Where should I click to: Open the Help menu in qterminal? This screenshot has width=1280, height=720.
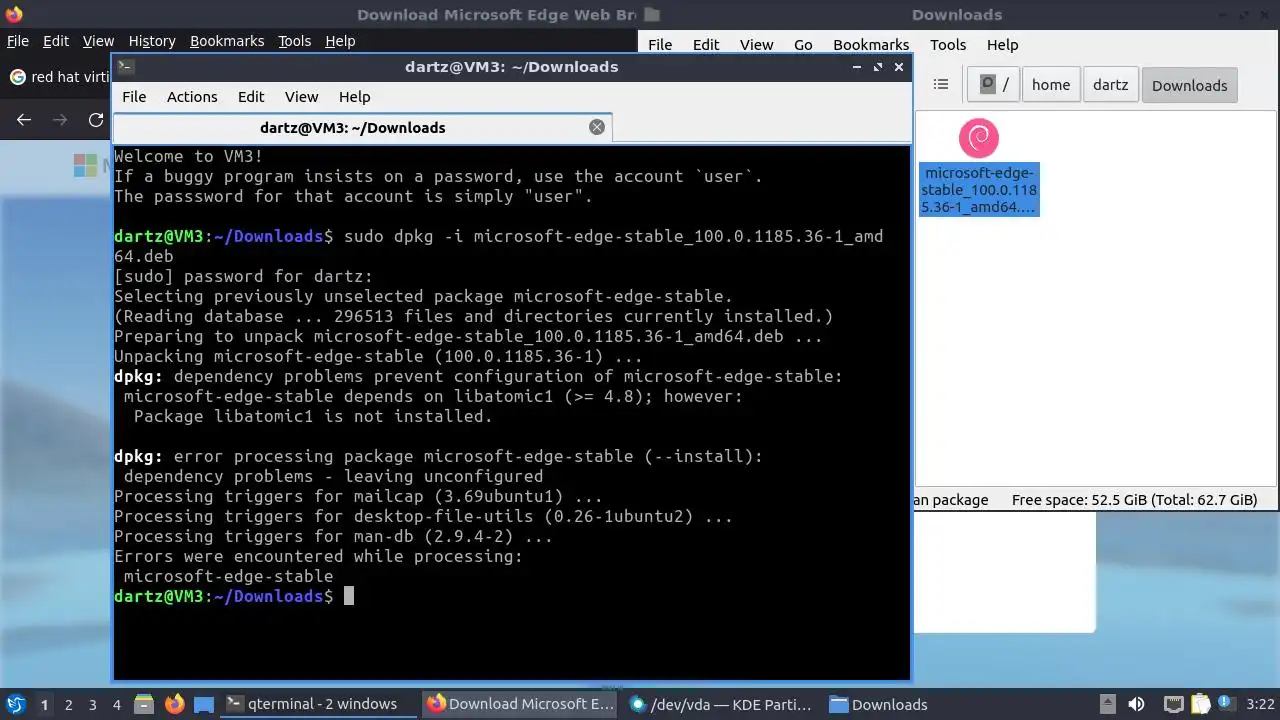pyautogui.click(x=354, y=97)
